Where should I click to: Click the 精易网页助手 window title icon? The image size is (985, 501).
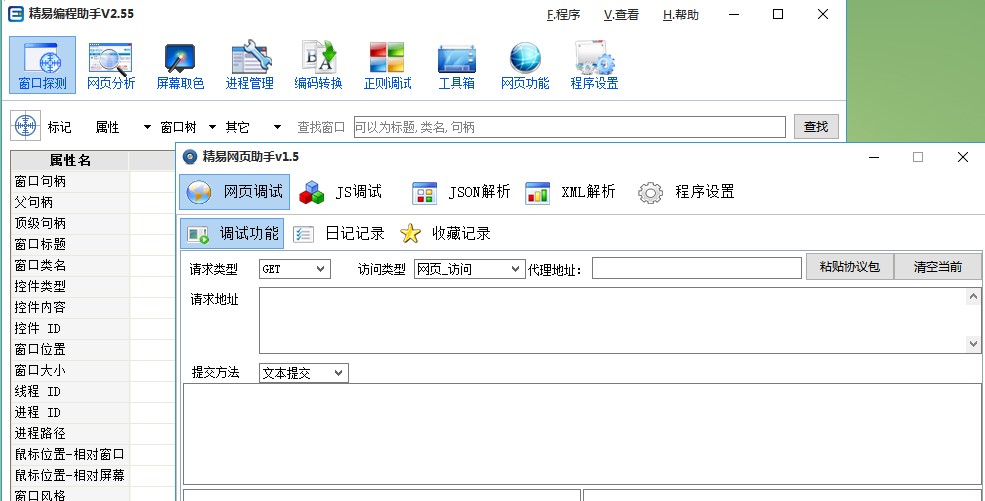[x=190, y=156]
